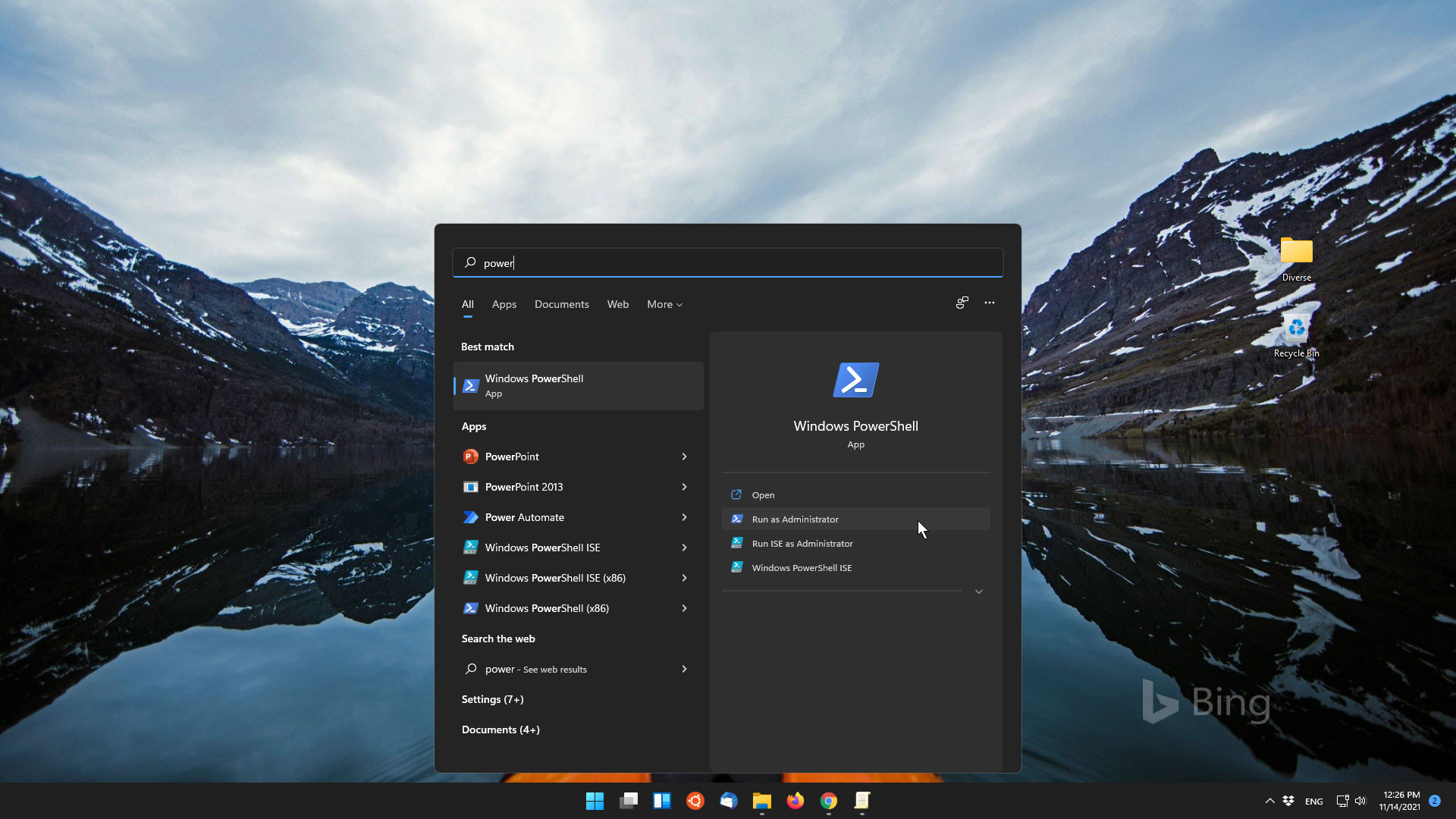Click the Windows PowerShell ISE result icon
The image size is (1456, 819).
tap(471, 548)
